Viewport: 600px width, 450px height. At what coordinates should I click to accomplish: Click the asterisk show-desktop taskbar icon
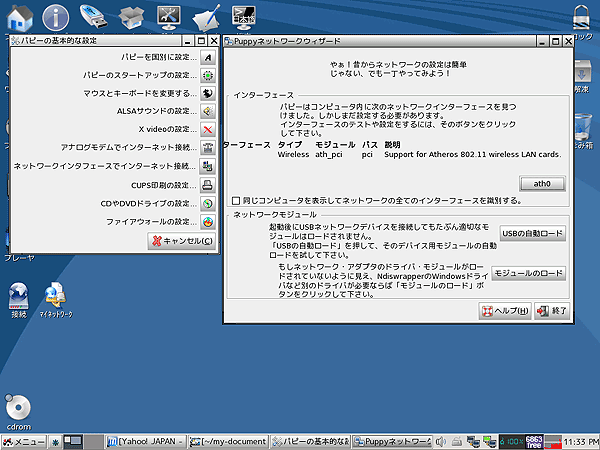55,442
